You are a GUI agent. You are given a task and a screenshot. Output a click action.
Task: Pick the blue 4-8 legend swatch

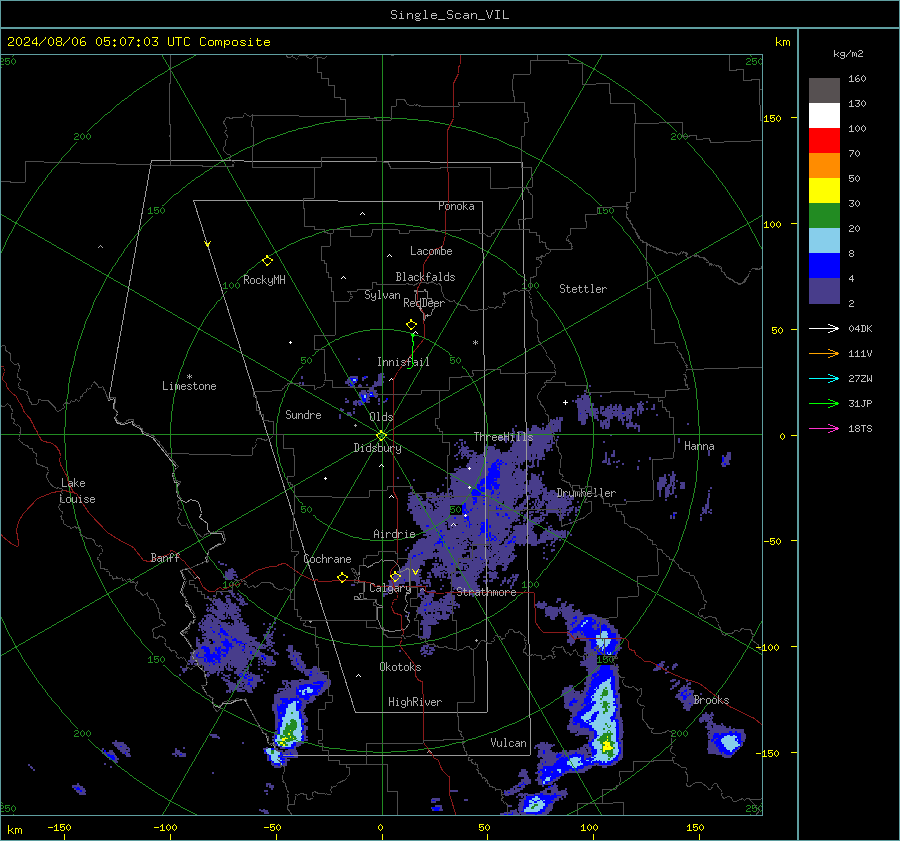coord(824,265)
